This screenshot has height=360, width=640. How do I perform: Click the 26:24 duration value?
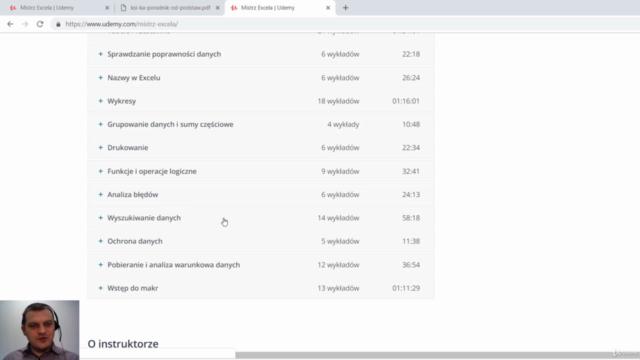click(411, 78)
